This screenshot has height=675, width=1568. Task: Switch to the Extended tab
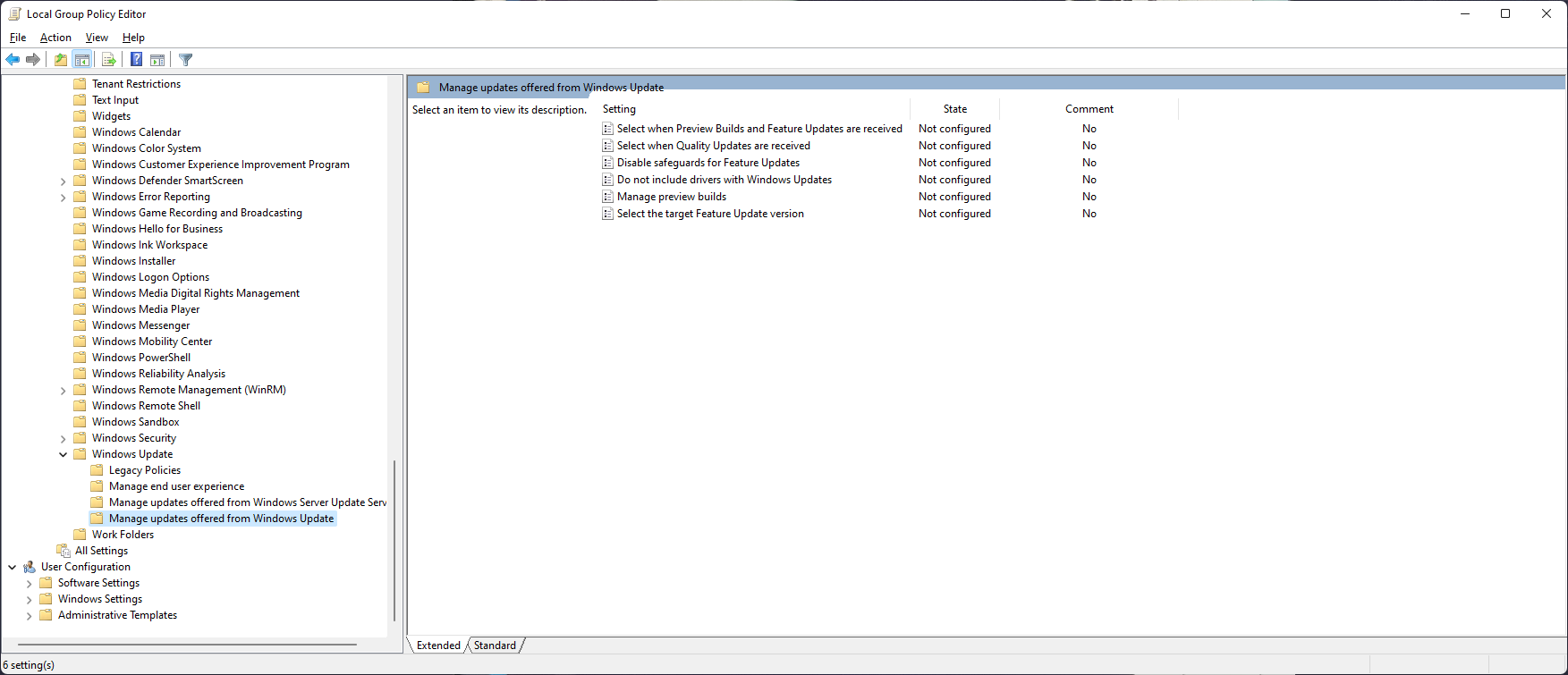coord(438,645)
